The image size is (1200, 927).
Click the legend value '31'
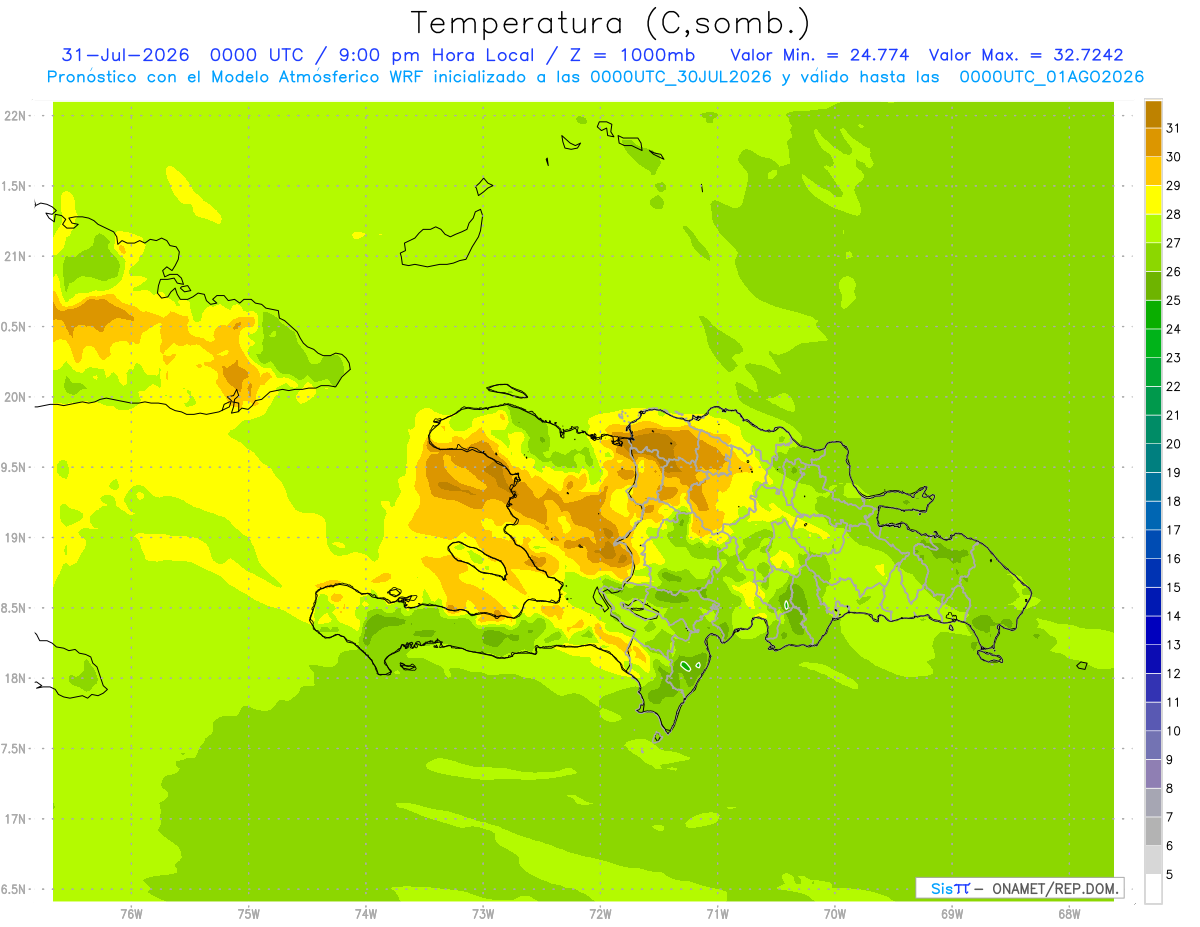1174,128
